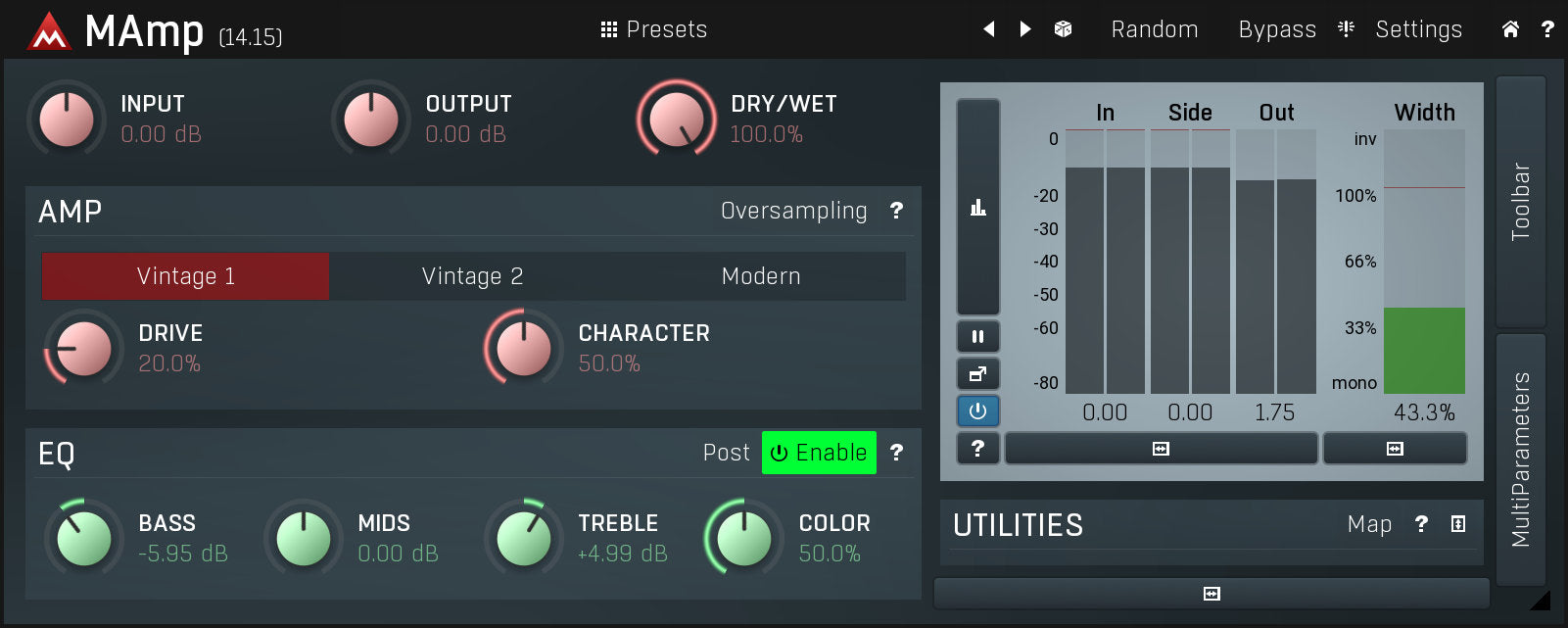The image size is (1568, 628).
Task: Click the Utilities lock icon
Action: (x=1458, y=524)
